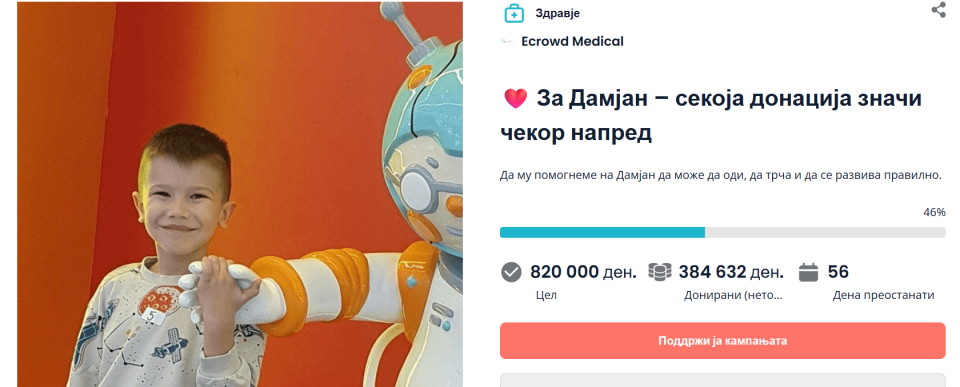Click the medical kit category icon
This screenshot has height=387, width=960.
coord(514,13)
